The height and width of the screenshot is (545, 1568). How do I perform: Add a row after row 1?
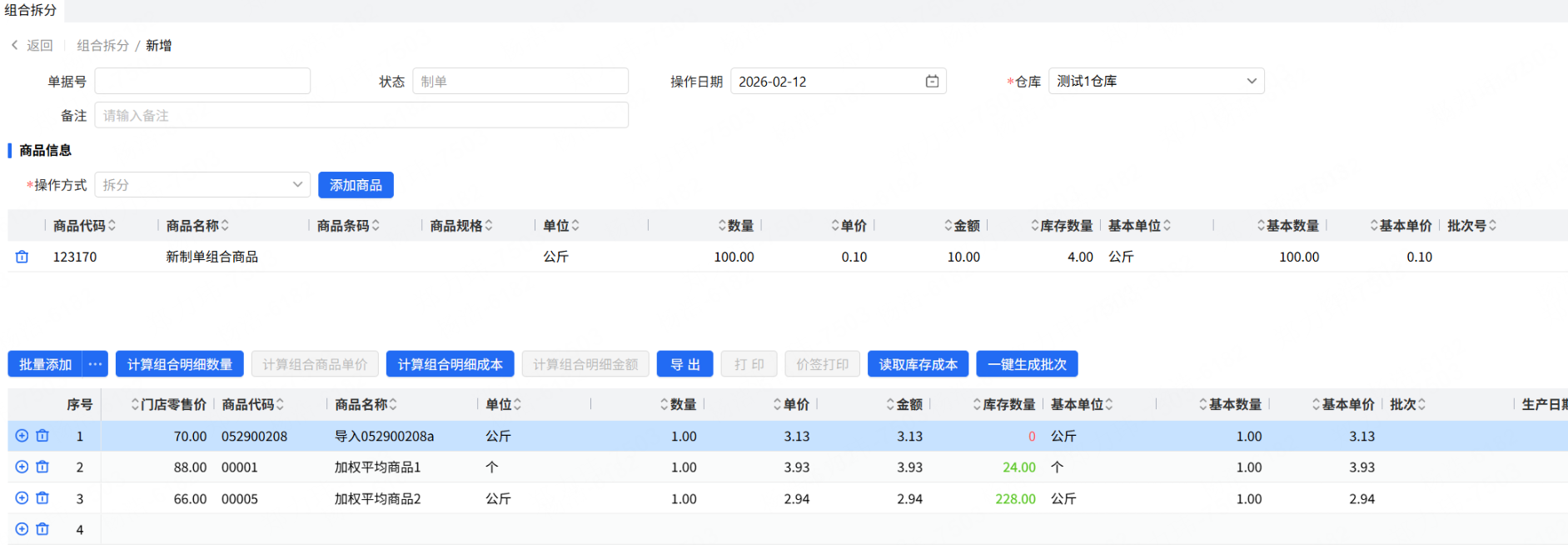pyautogui.click(x=22, y=436)
